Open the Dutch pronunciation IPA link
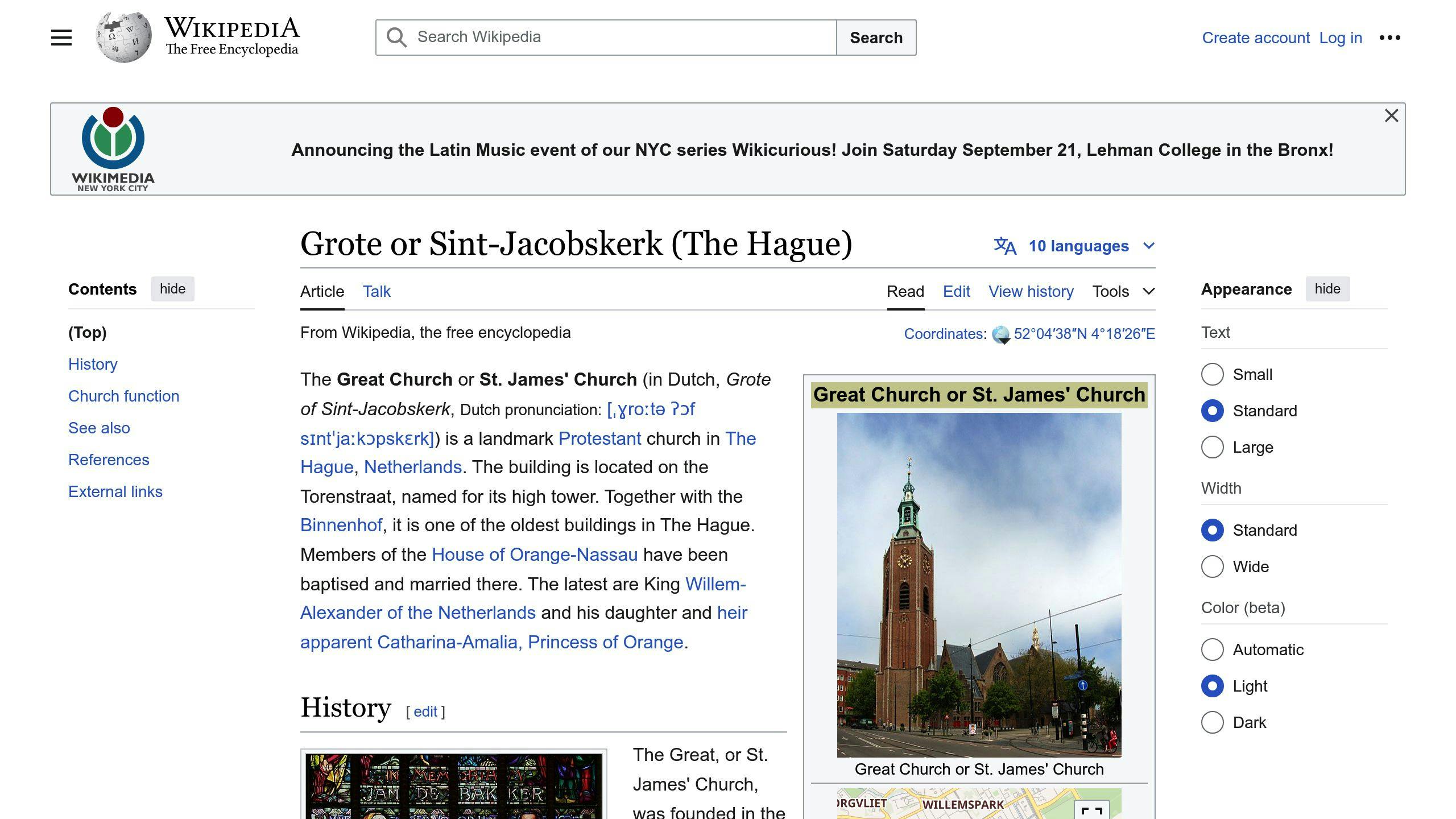Screen dimensions: 1456x819 [x=651, y=409]
